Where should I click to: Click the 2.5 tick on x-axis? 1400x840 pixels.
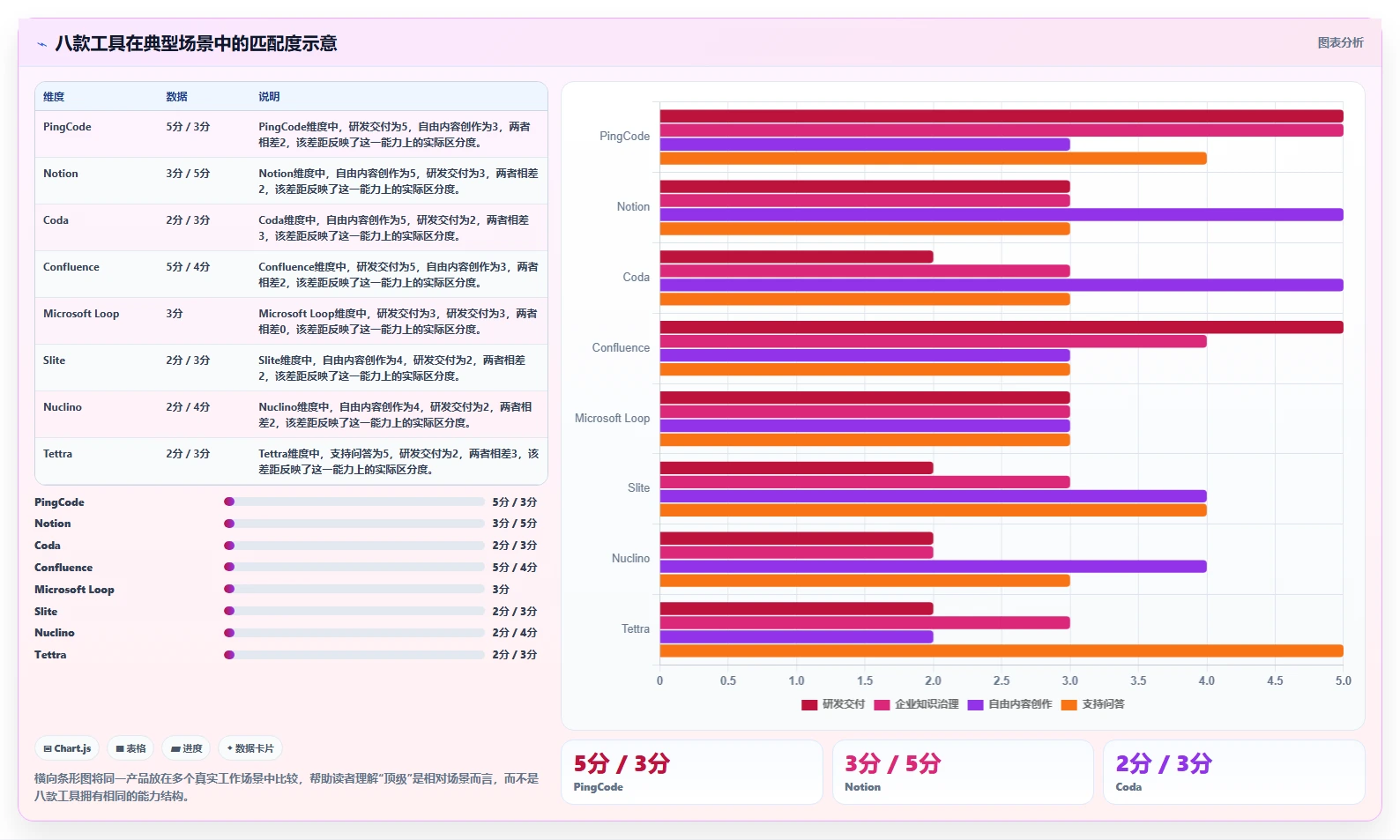click(x=1002, y=681)
